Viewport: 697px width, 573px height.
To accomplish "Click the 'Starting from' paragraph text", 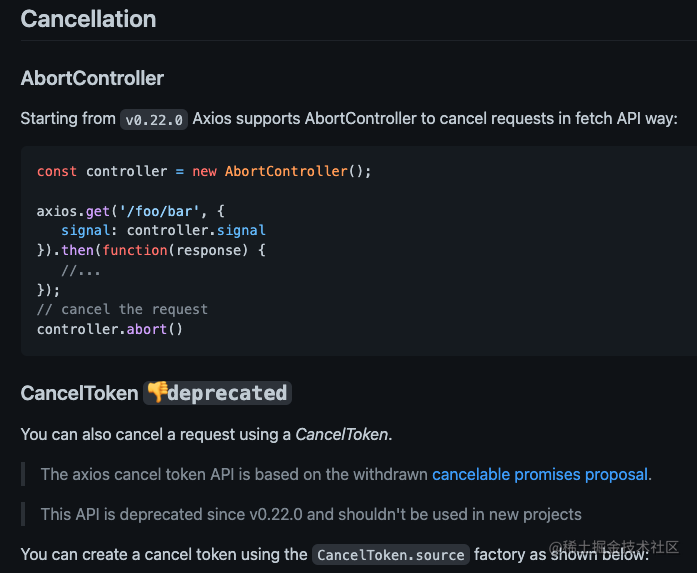I will tap(68, 118).
